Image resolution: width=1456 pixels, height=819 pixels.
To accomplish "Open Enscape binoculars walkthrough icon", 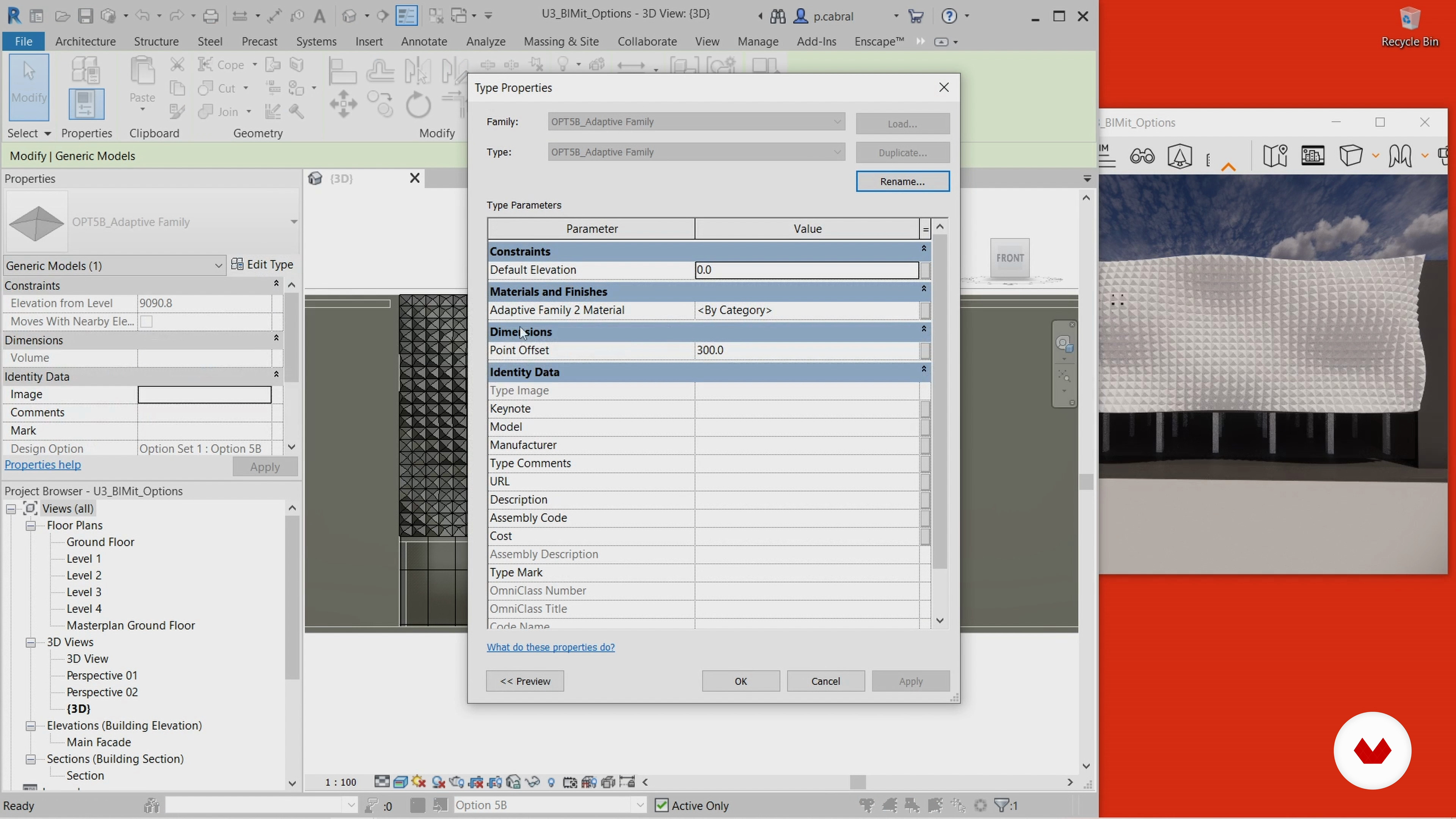I will 1142,156.
